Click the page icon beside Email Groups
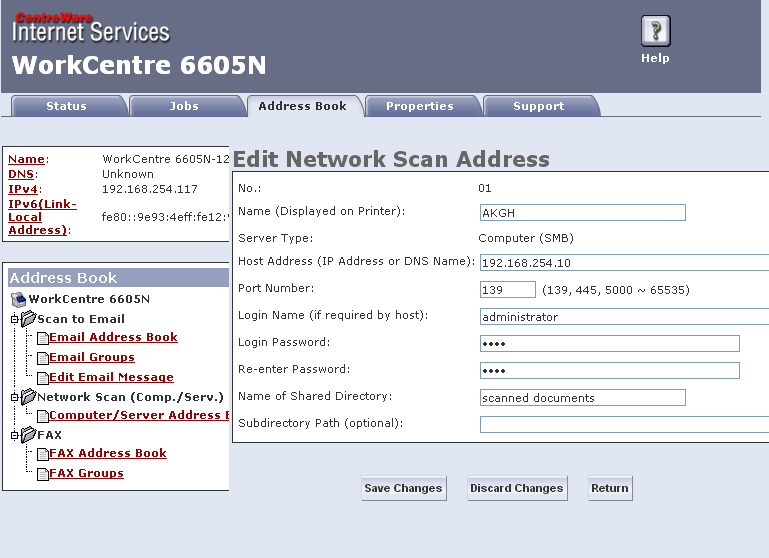The width and height of the screenshot is (769, 558). pos(43,358)
